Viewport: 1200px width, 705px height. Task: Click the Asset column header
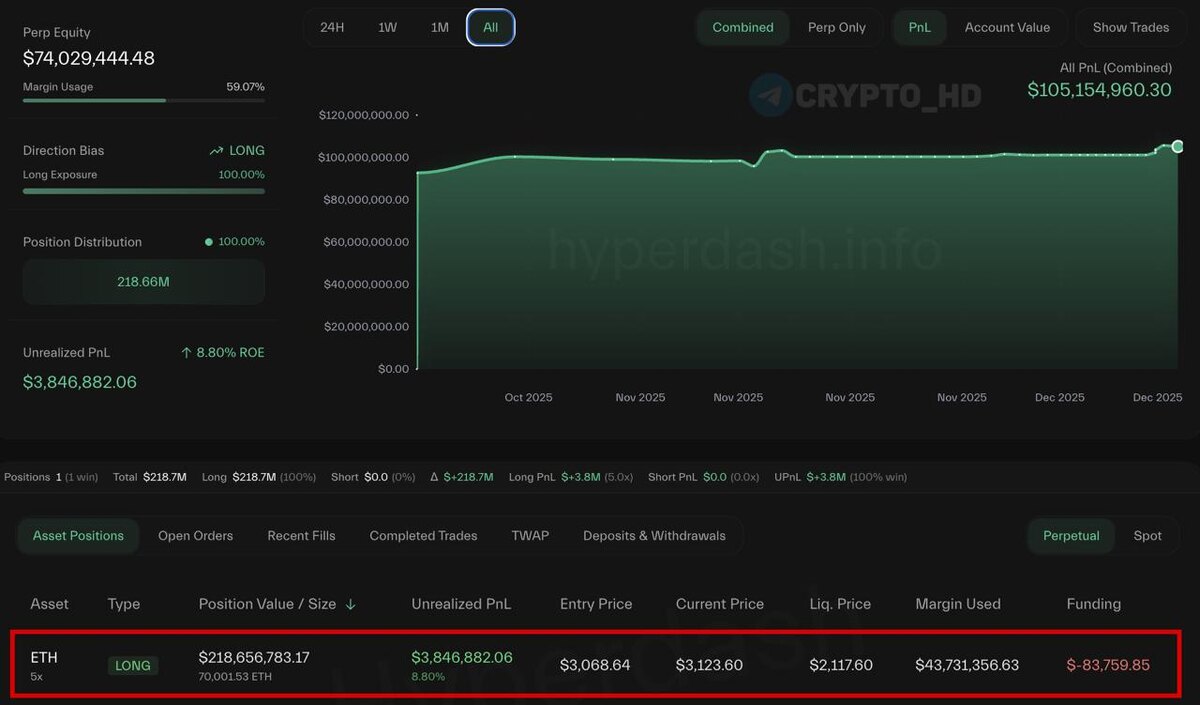[x=50, y=604]
